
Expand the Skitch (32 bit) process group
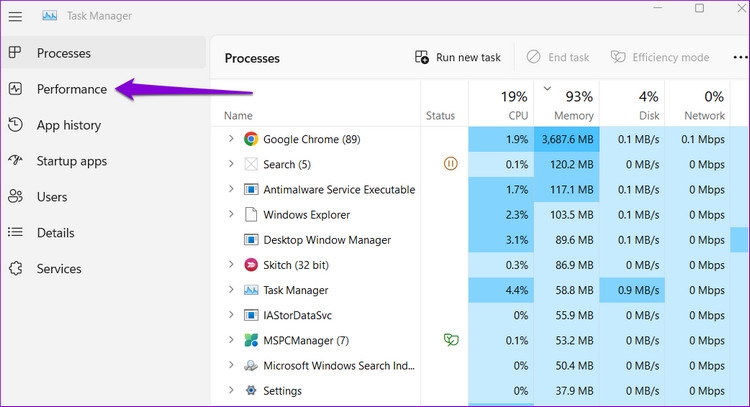[x=231, y=264]
